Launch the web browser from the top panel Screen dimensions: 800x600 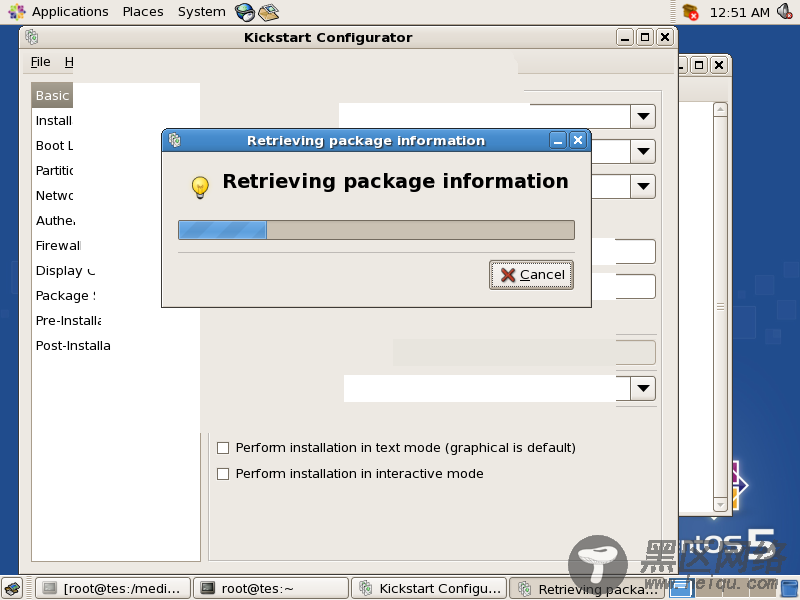(x=245, y=12)
